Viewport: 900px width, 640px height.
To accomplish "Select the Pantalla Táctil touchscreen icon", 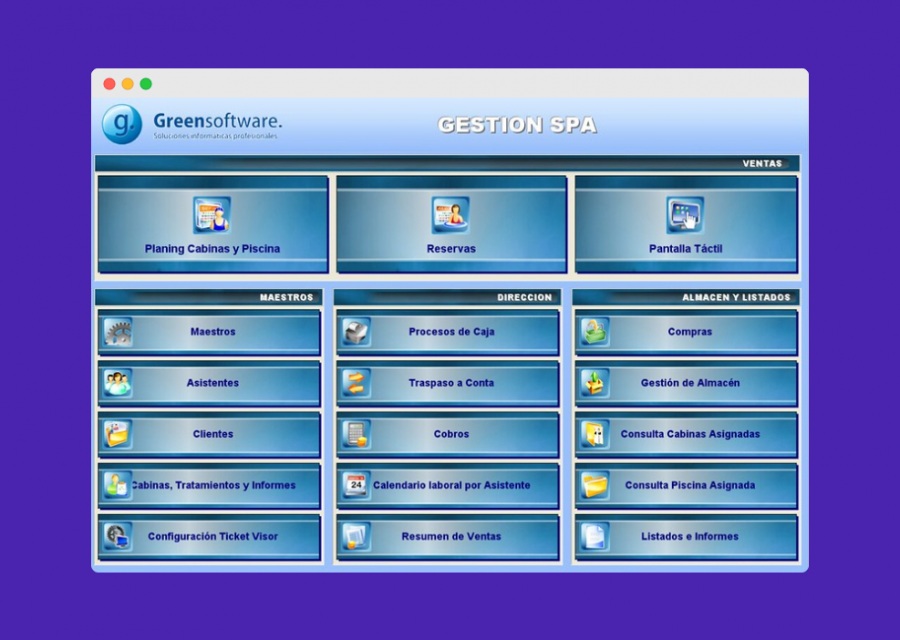I will (x=685, y=215).
